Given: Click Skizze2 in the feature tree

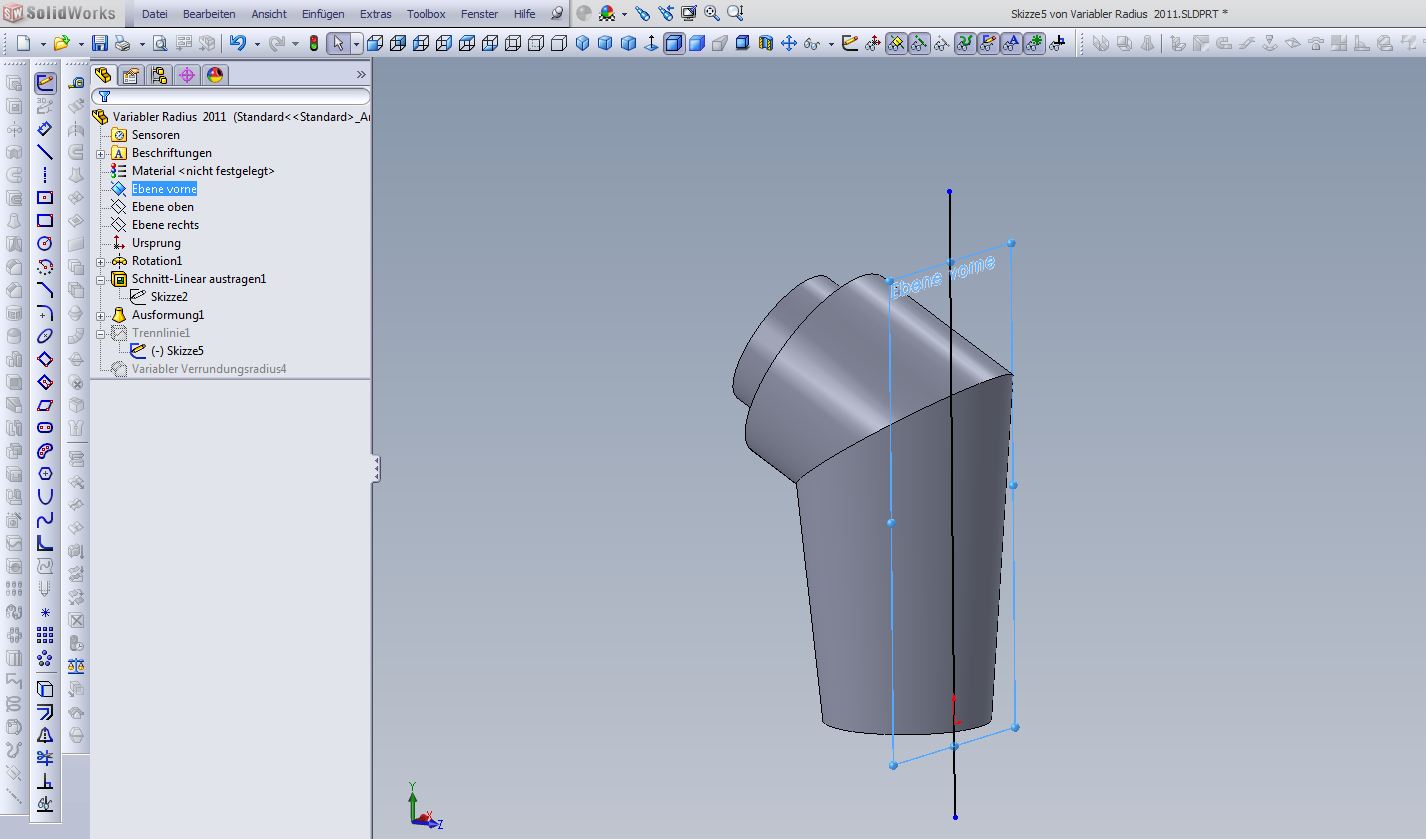Looking at the screenshot, I should tap(169, 297).
